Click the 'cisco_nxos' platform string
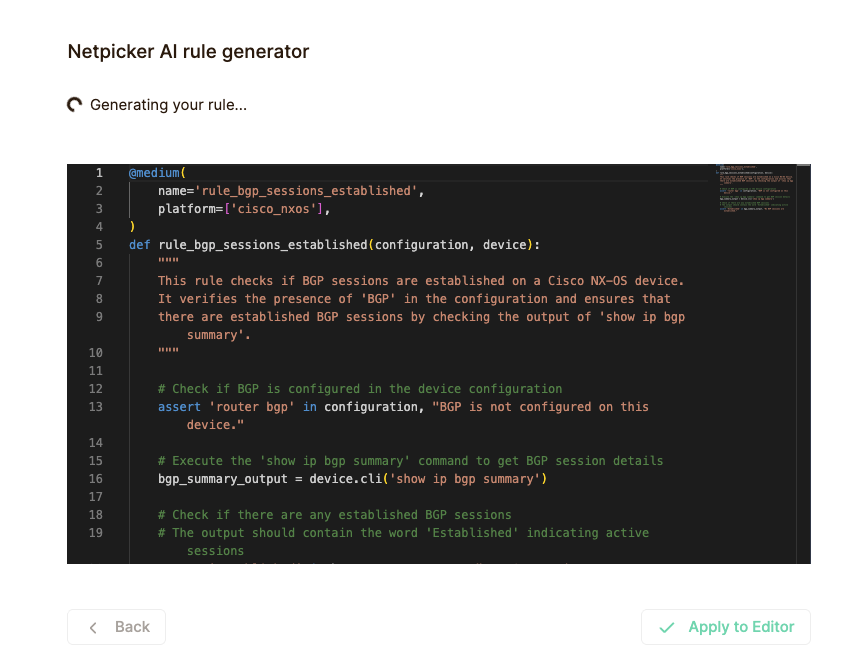Viewport: 853px width, 660px height. point(275,209)
